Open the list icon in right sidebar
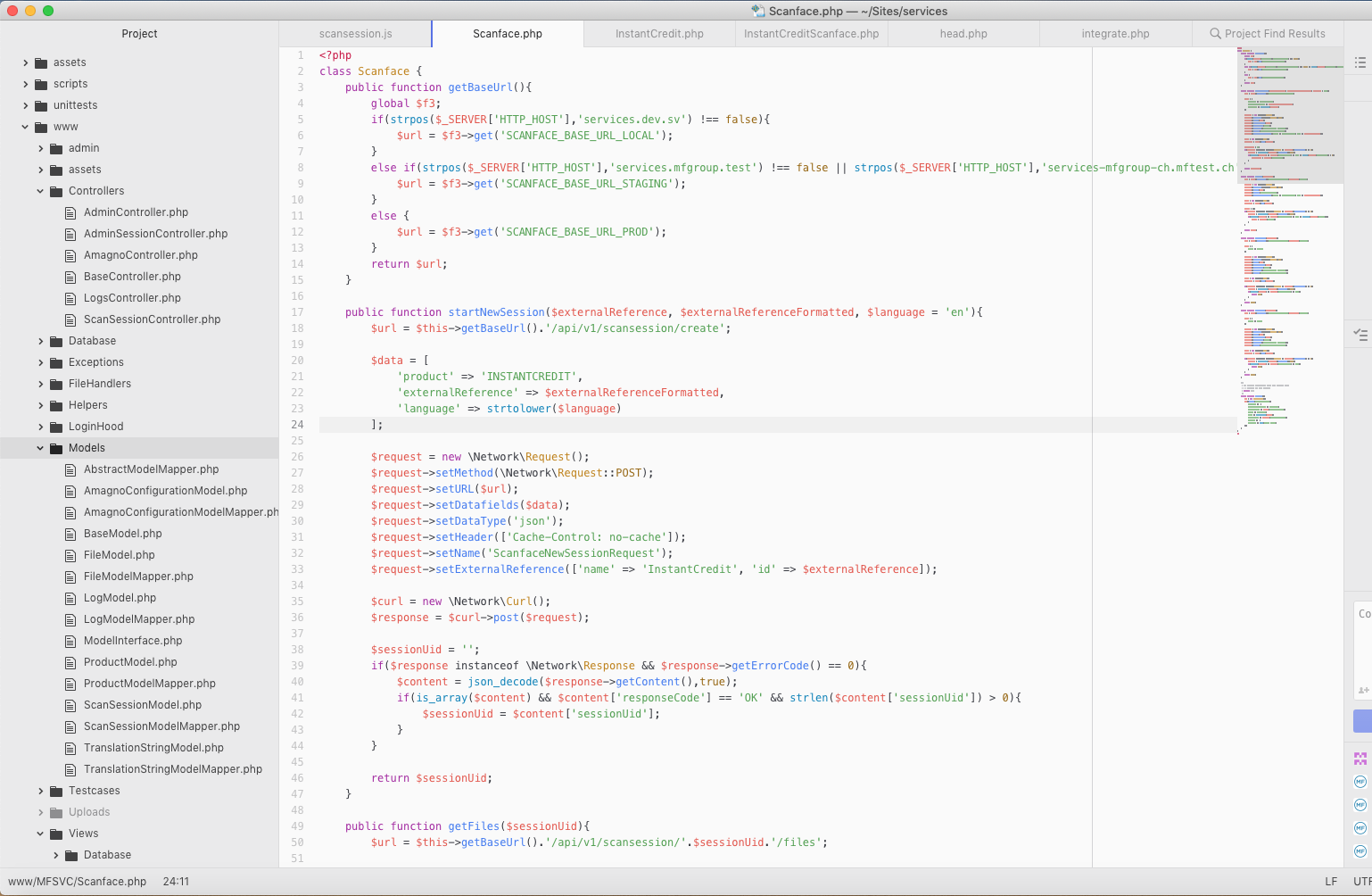The image size is (1372, 896). (1360, 62)
